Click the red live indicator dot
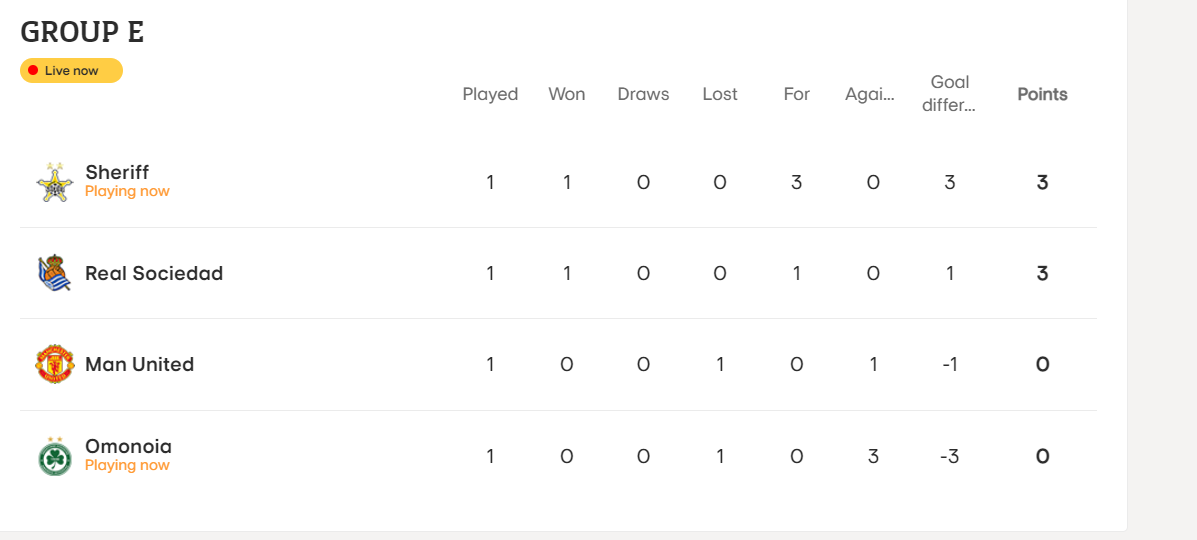 pos(33,70)
